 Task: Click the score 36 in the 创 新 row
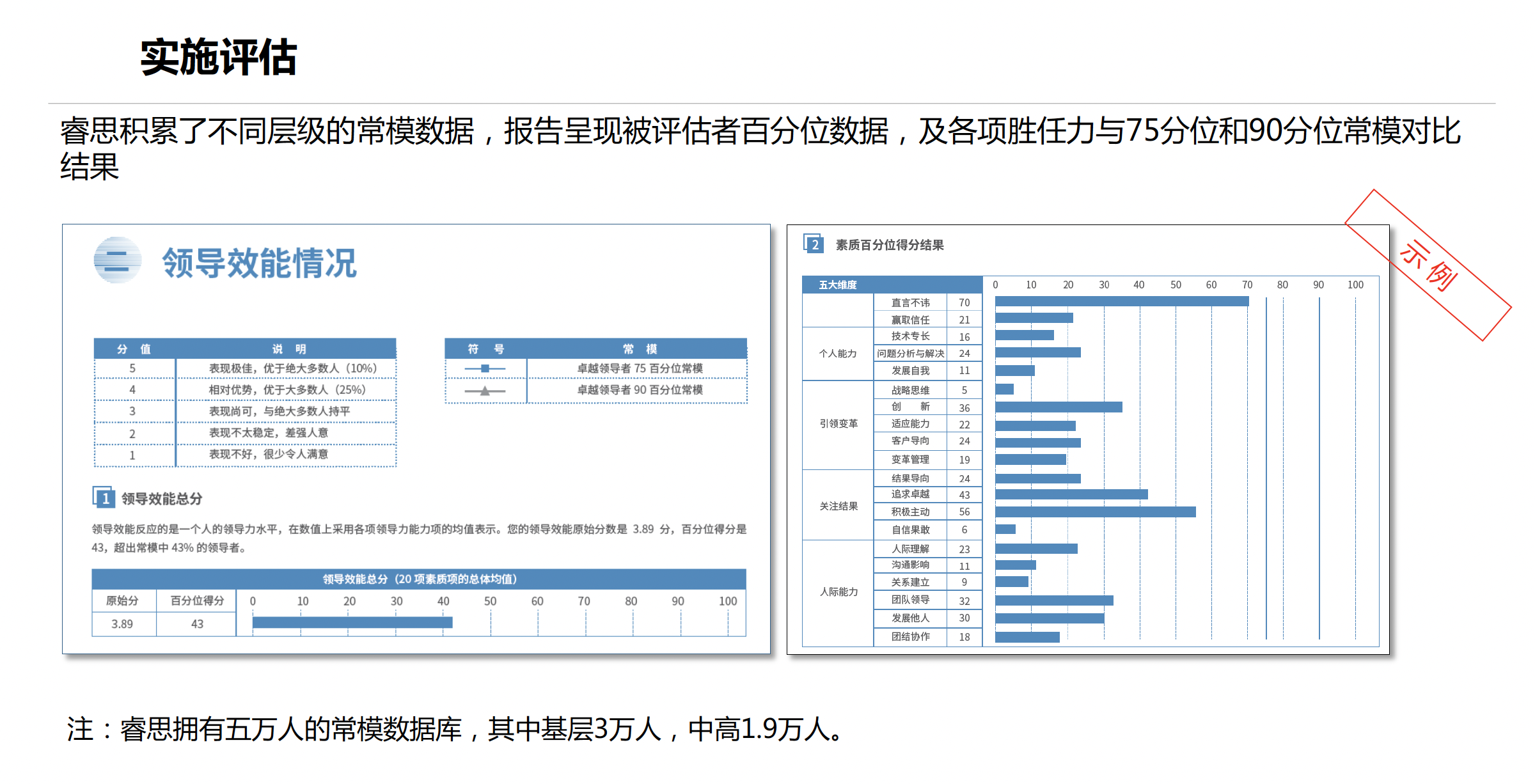(964, 407)
